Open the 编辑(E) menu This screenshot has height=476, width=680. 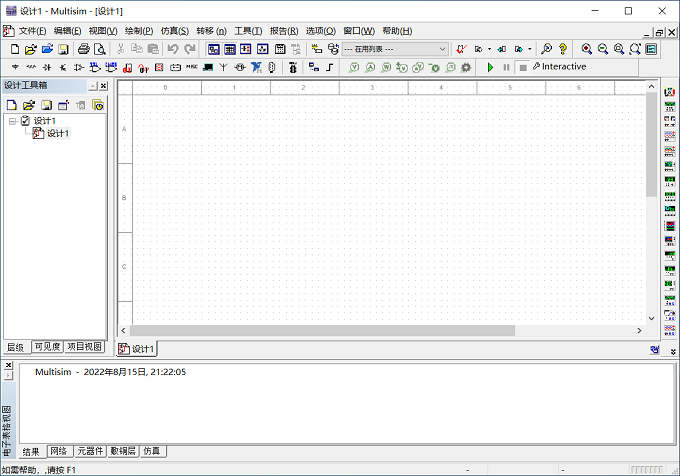click(x=68, y=31)
